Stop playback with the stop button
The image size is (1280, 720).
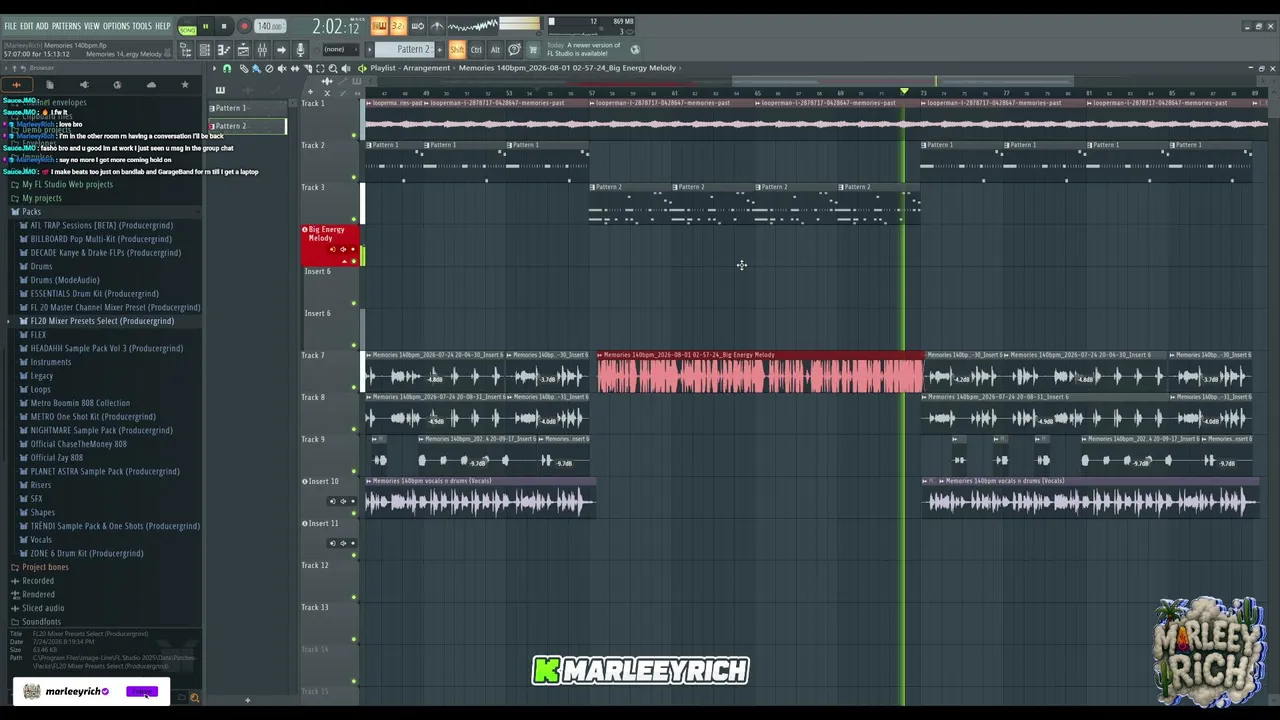(x=223, y=27)
